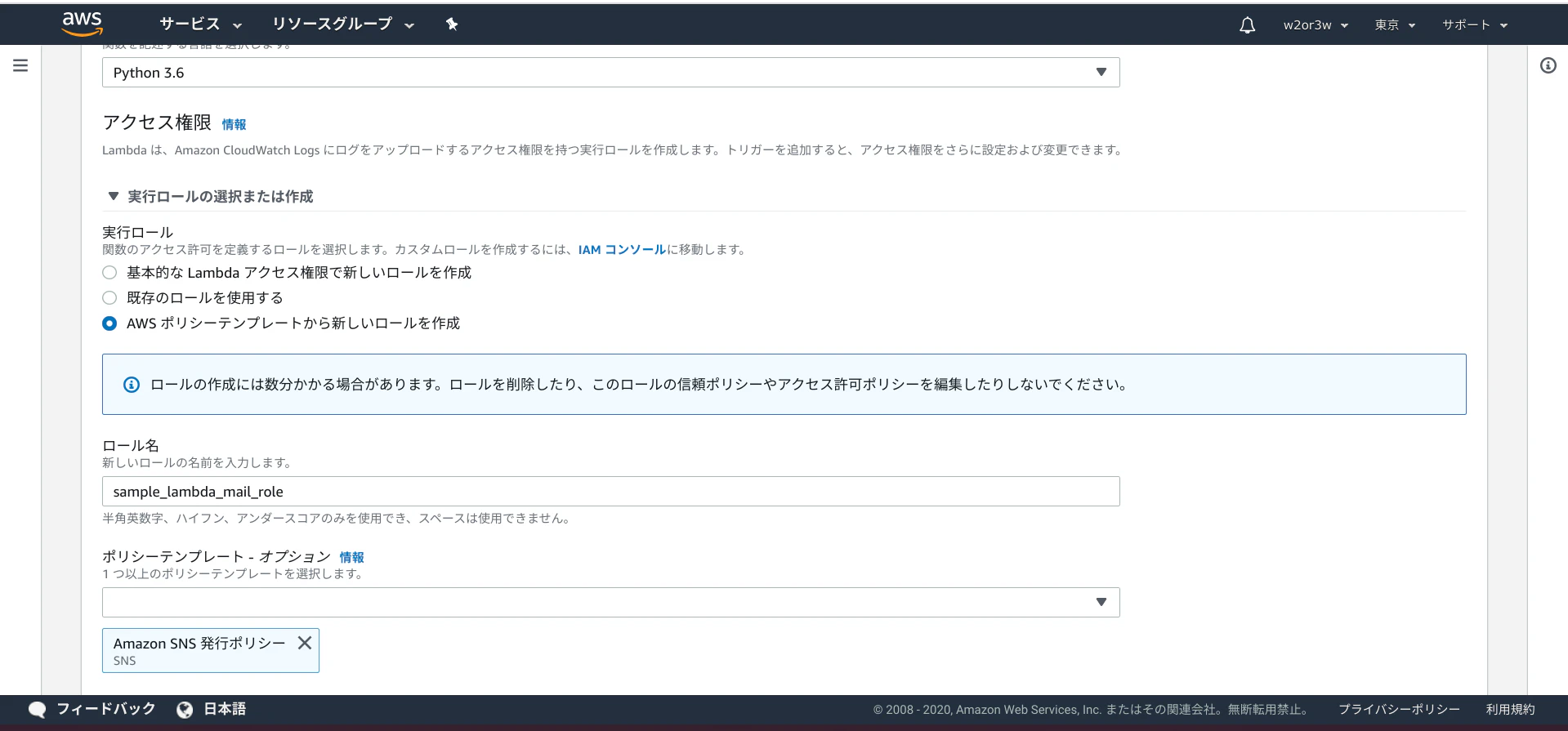The height and width of the screenshot is (731, 1568).
Task: Open the 東京 region menu
Action: [x=1395, y=25]
